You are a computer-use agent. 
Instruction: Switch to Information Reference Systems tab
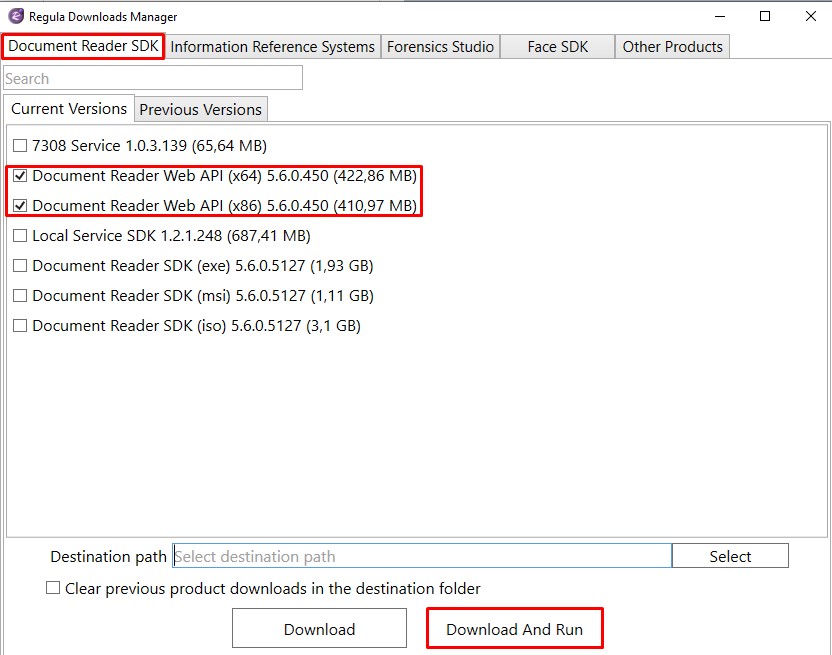click(x=273, y=47)
